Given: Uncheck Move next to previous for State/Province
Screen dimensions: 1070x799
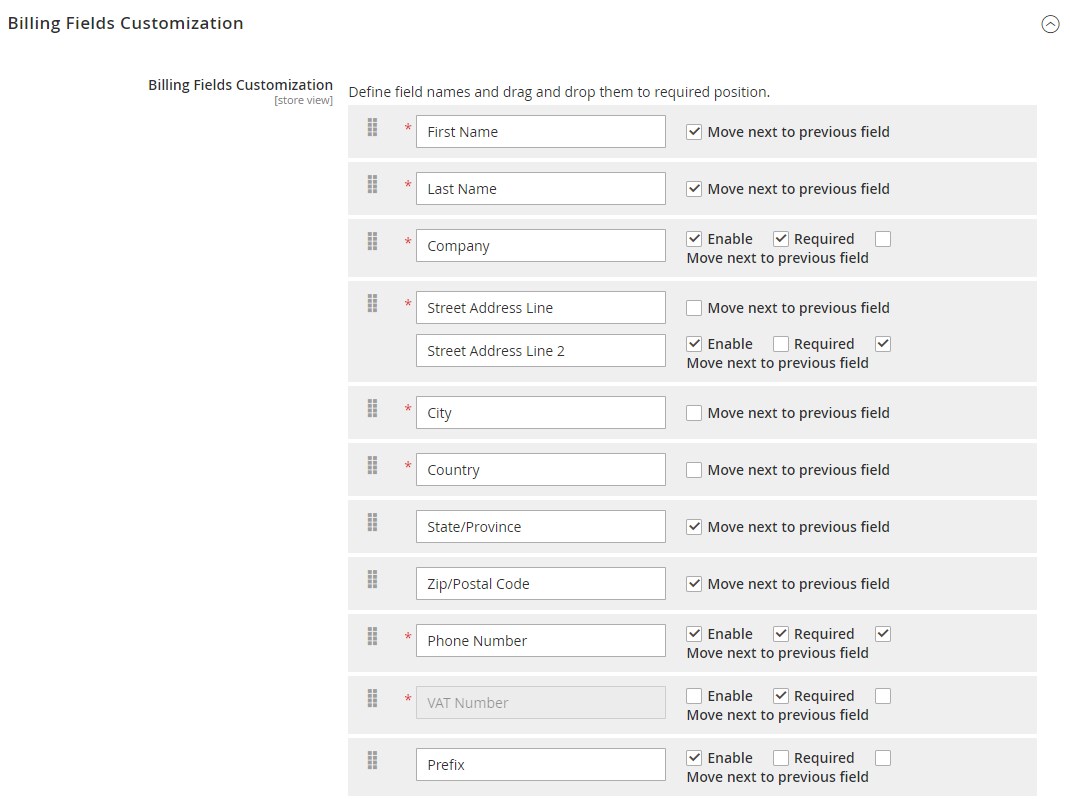Looking at the screenshot, I should click(x=694, y=527).
